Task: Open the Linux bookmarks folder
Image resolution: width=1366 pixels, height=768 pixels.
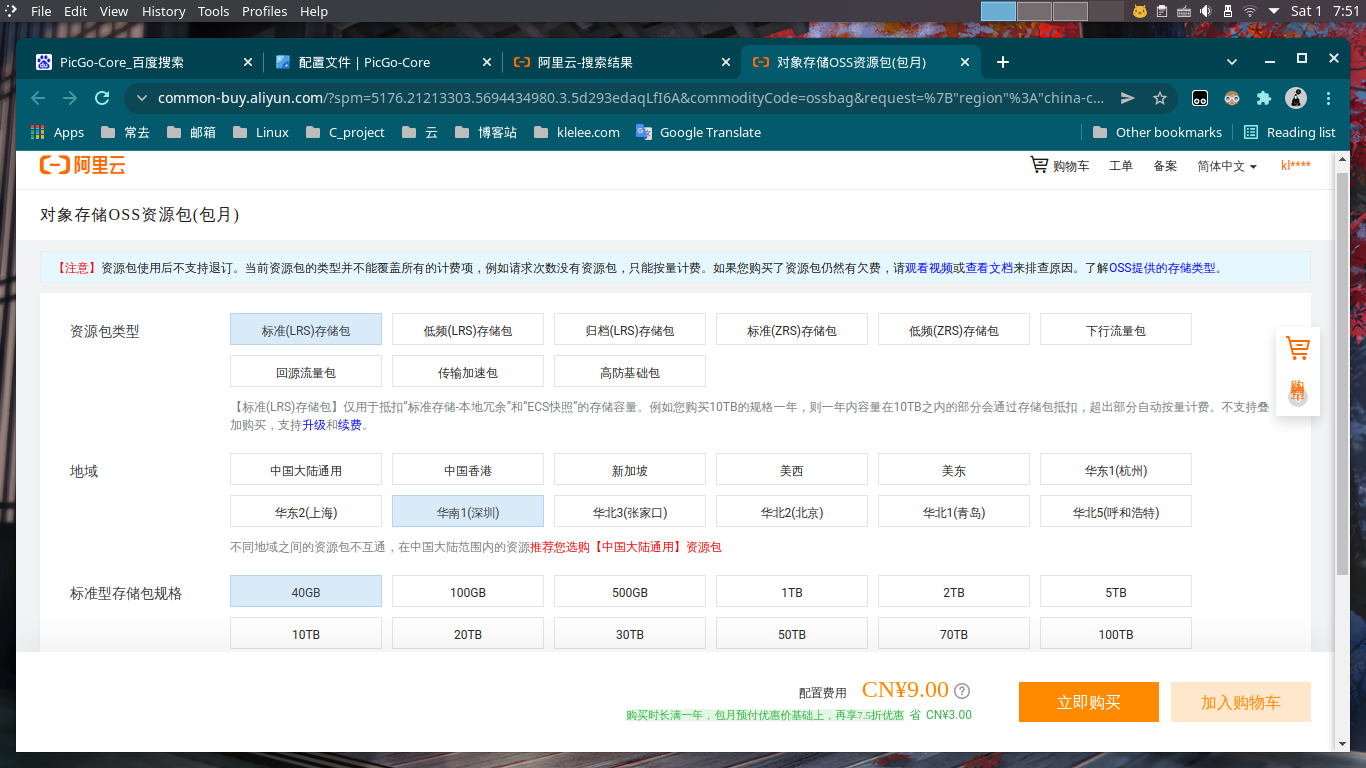Action: click(260, 132)
